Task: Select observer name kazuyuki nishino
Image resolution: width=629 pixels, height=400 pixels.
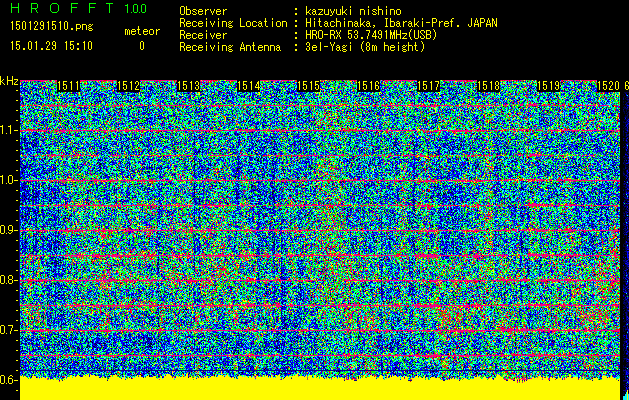Action: click(352, 11)
